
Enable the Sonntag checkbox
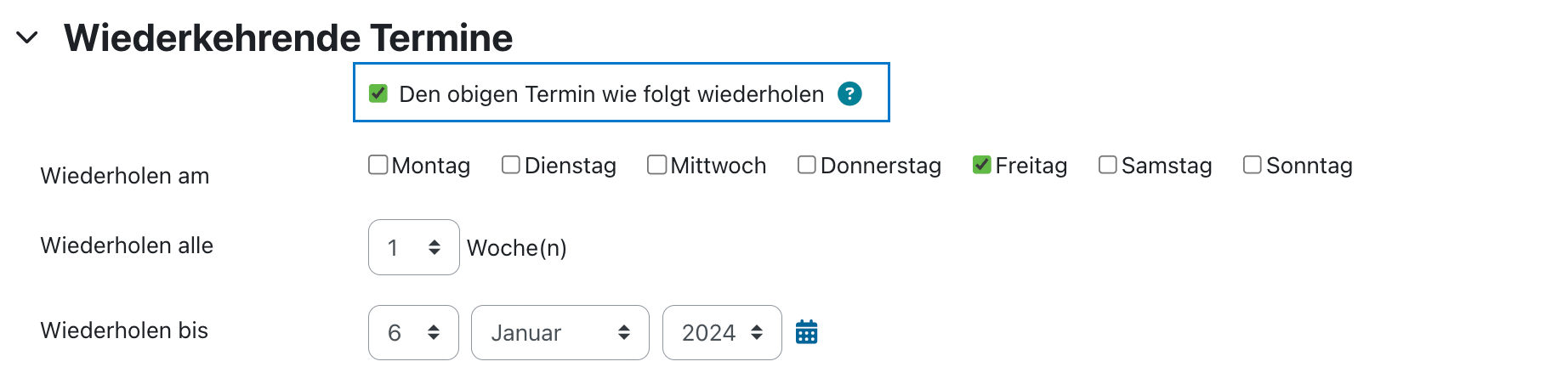[1253, 165]
